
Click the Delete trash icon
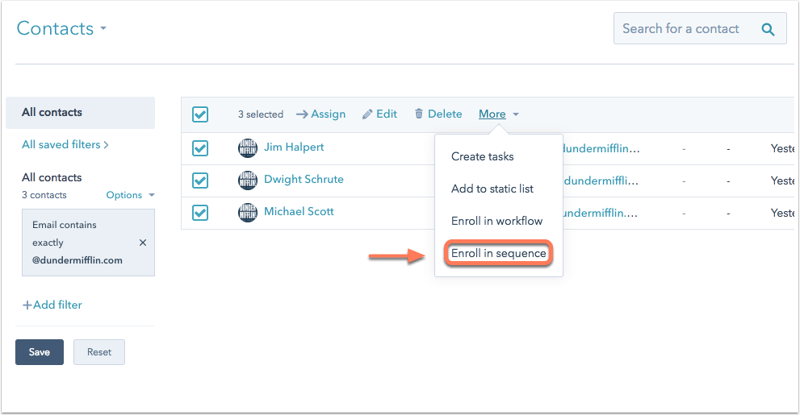[419, 113]
